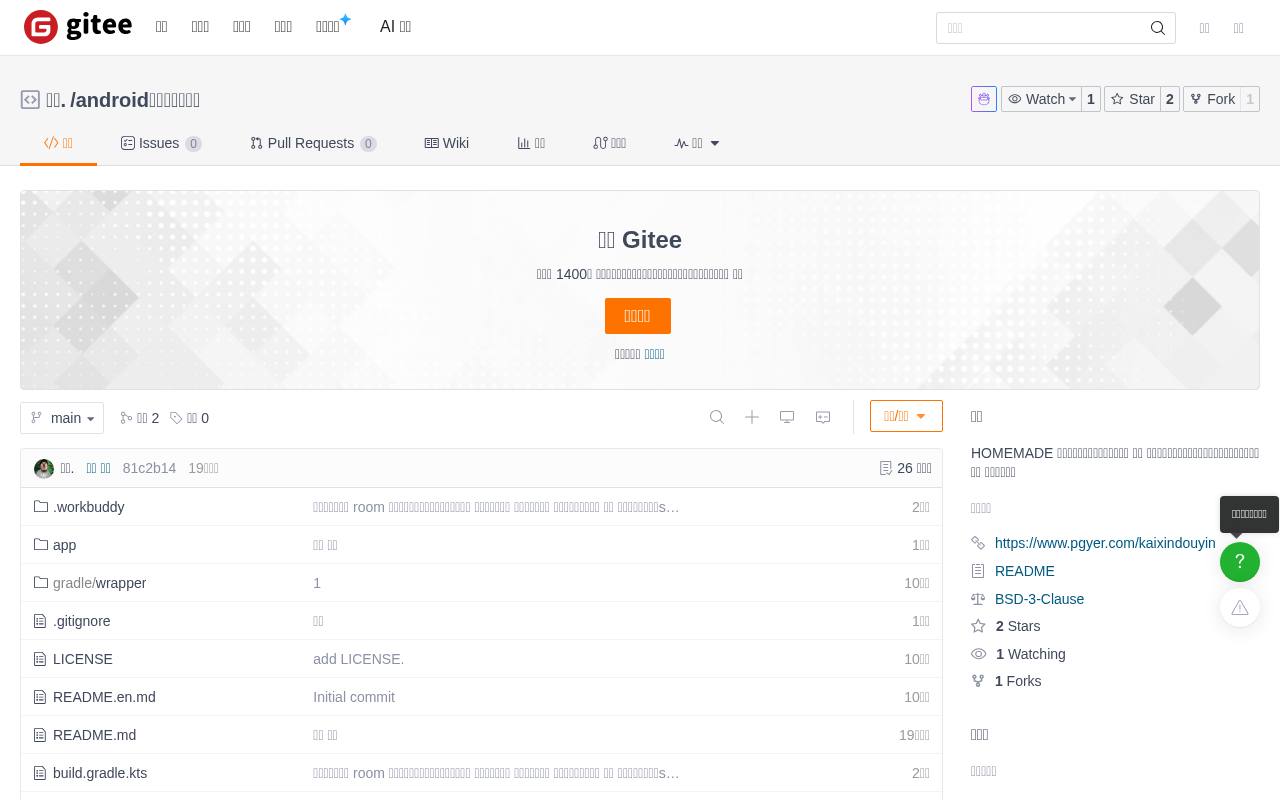Click the Watch count number 1
The height and width of the screenshot is (800, 1280).
pyautogui.click(x=1091, y=99)
